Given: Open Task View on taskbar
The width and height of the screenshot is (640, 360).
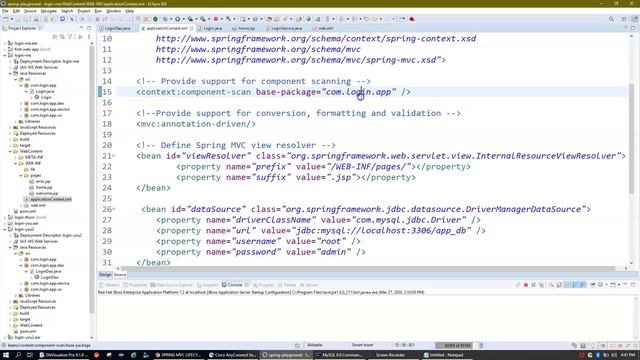Looking at the screenshot, I should click(29, 355).
